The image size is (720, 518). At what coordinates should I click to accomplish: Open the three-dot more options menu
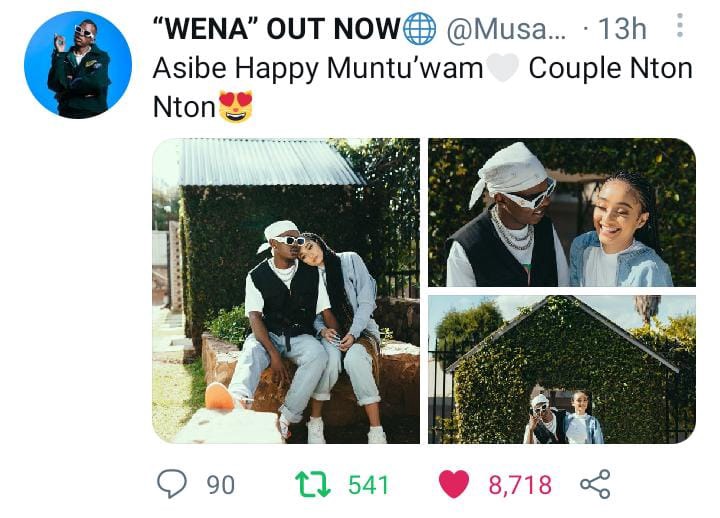680,25
